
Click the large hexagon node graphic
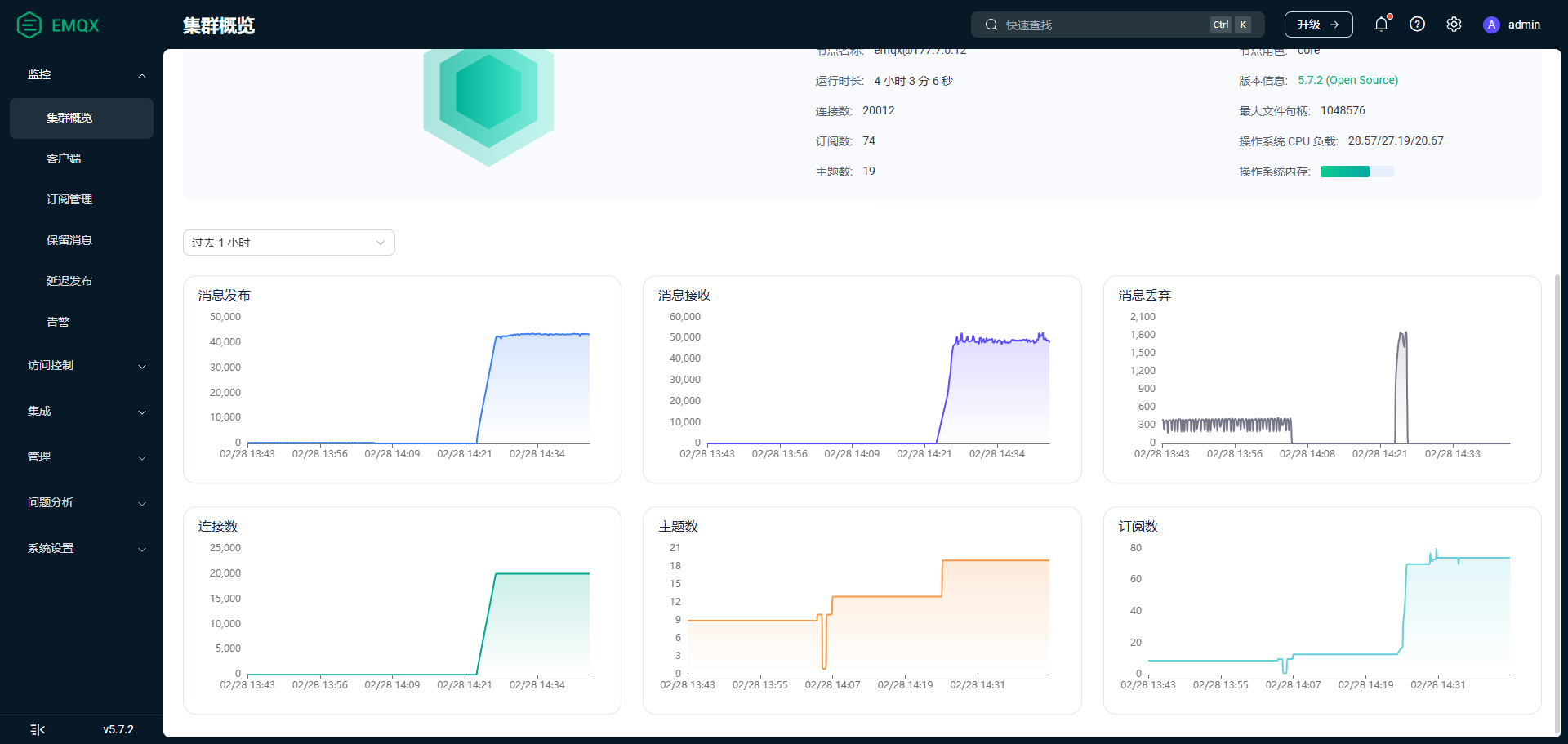click(488, 106)
